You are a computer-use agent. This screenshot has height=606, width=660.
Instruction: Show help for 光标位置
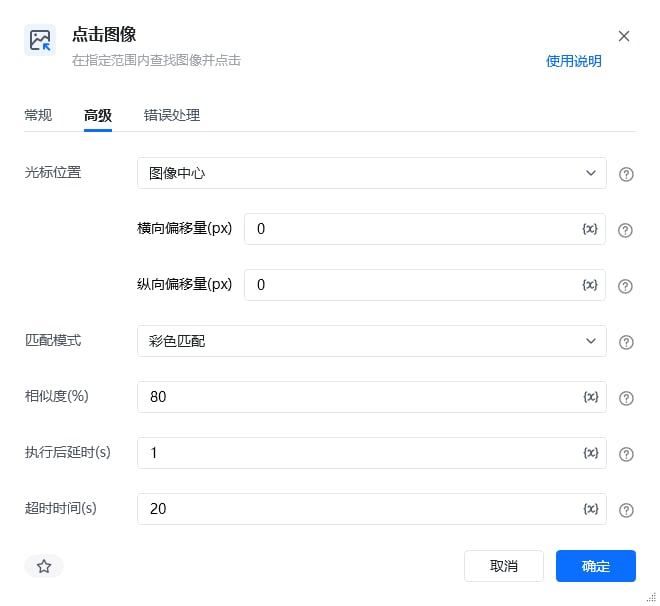[x=626, y=174]
